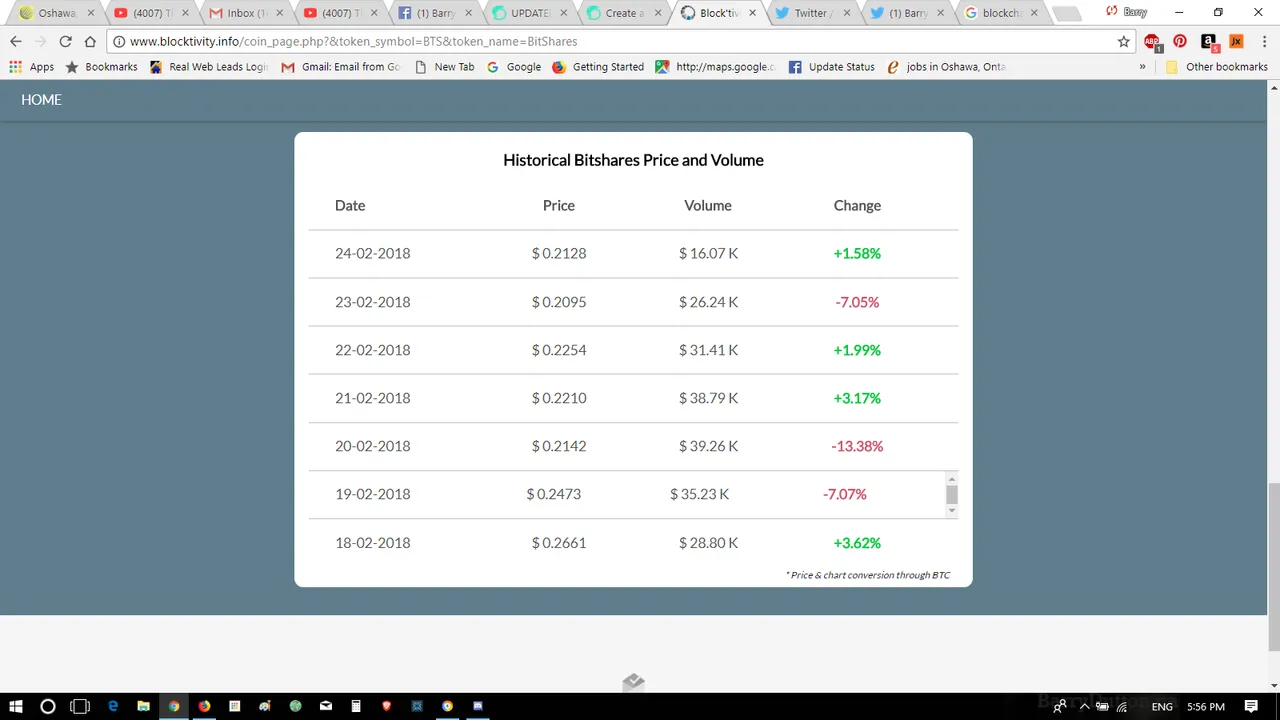Open the browser home page icon
The width and height of the screenshot is (1280, 720).
pos(90,41)
